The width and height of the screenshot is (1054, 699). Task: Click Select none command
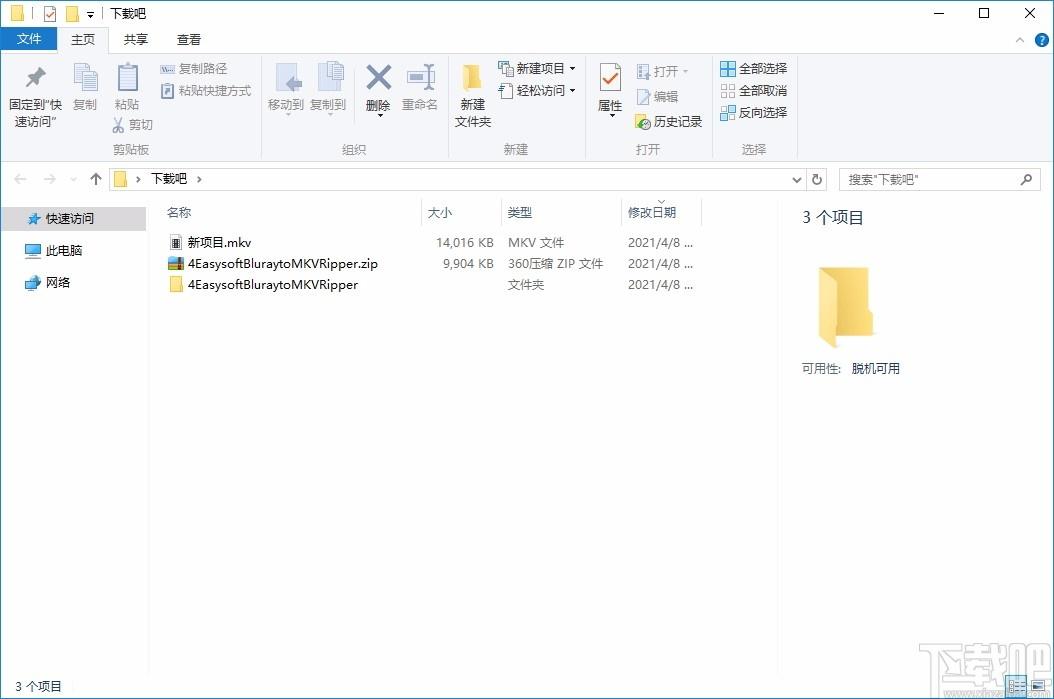(754, 91)
